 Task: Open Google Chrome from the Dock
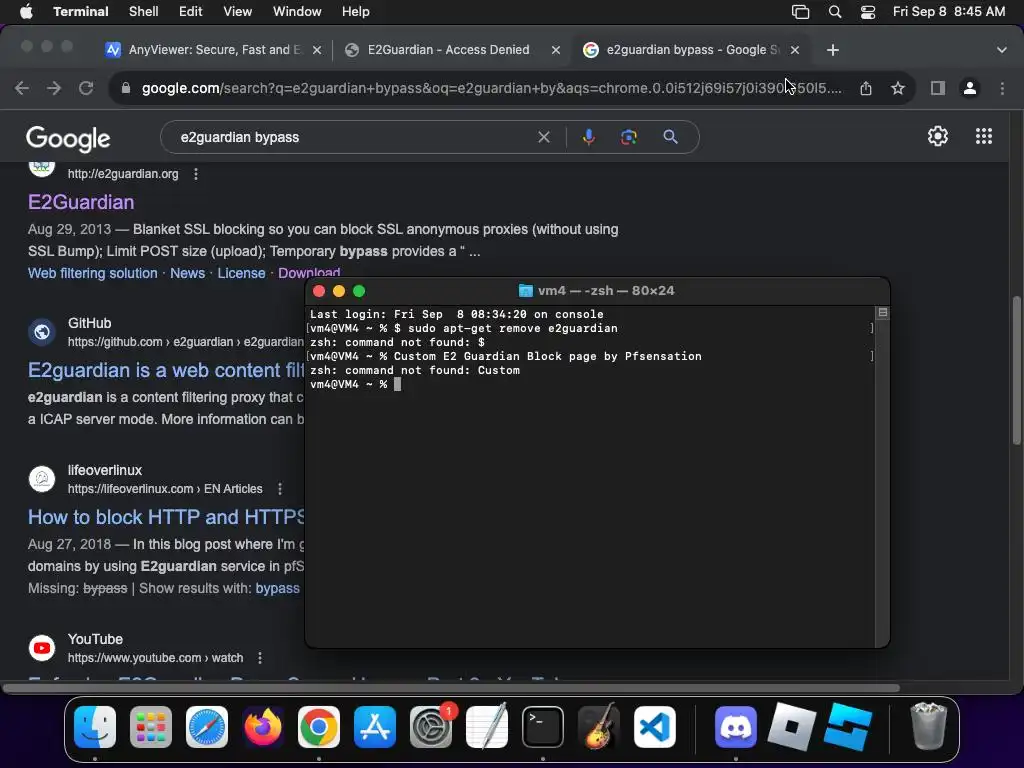pos(319,727)
